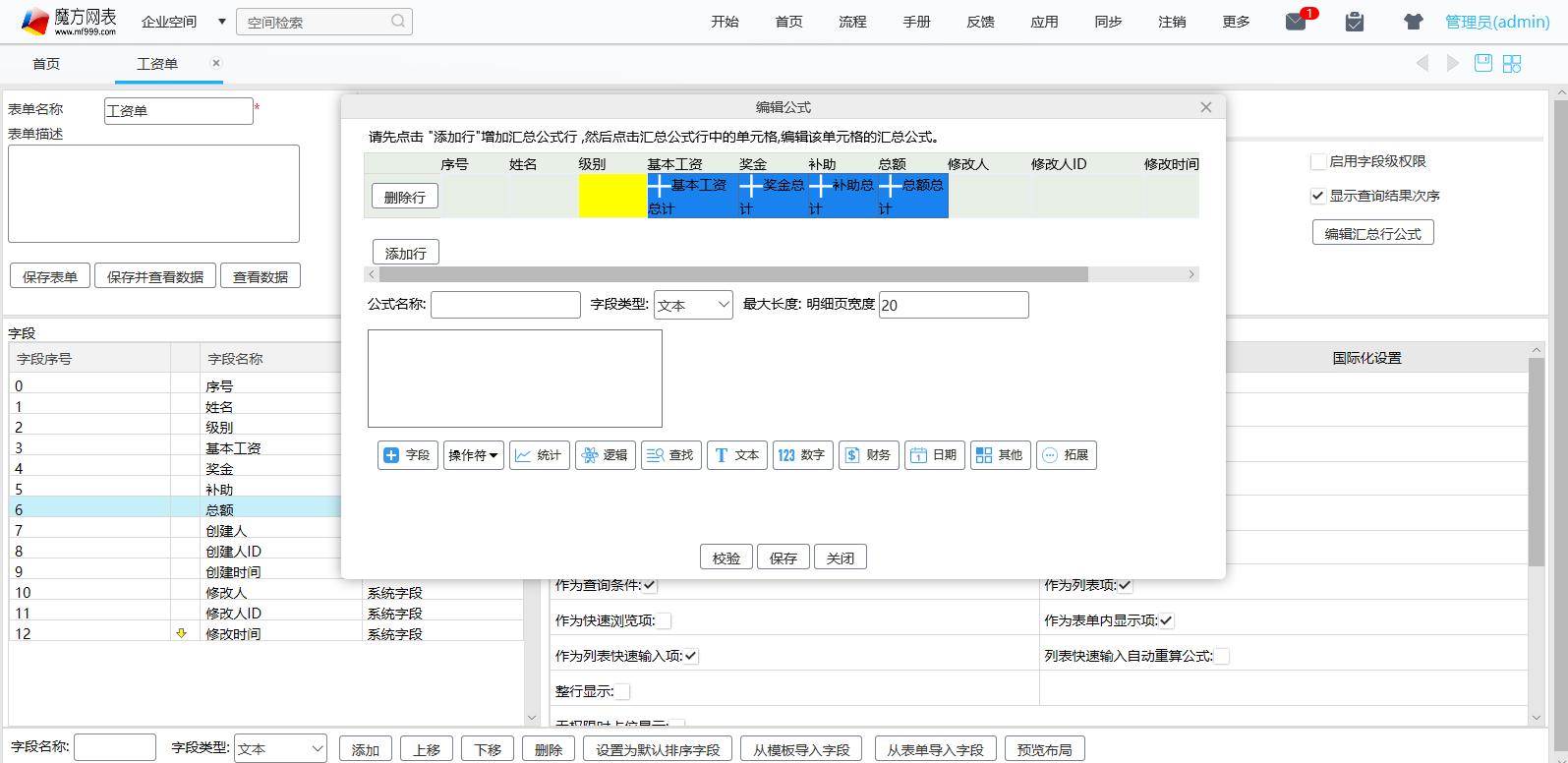The width and height of the screenshot is (1568, 763).
Task: Toggle 显示查询结果次序 checkbox
Action: coord(1318,196)
